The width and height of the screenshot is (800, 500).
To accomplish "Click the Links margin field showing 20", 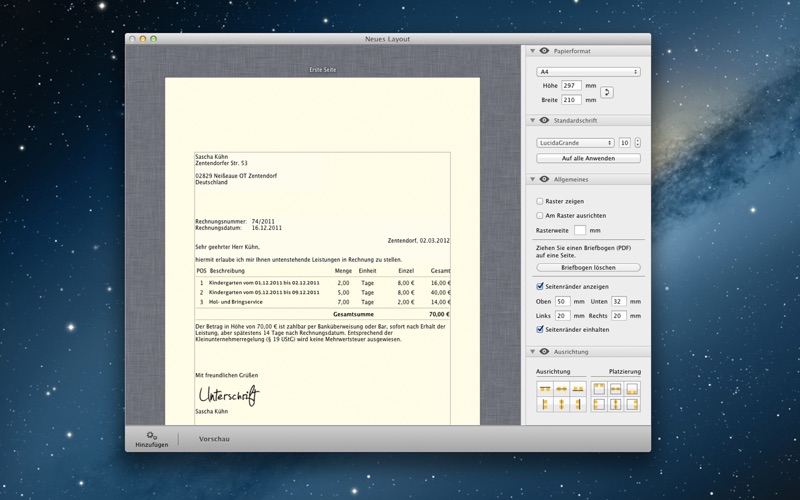I will 562,316.
